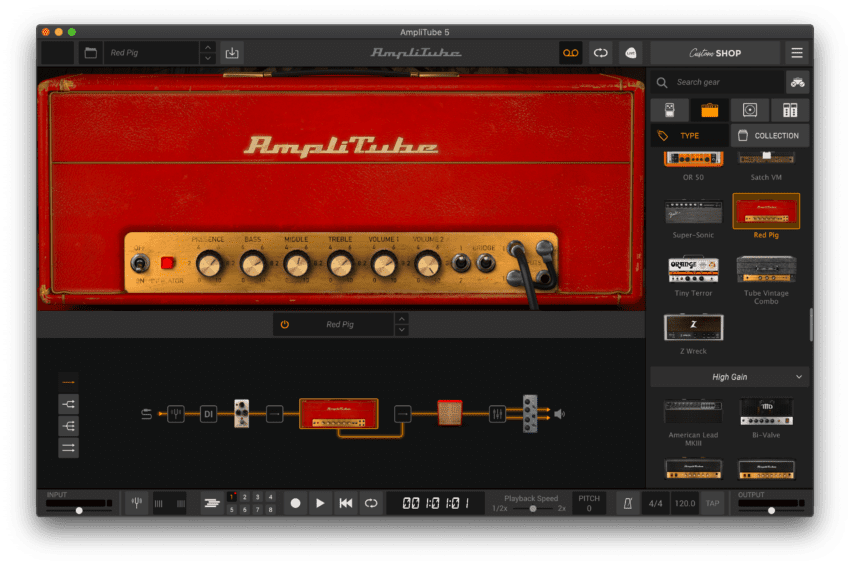Image resolution: width=850 pixels, height=565 pixels.
Task: Open the mixer block in signal chain
Action: [x=497, y=414]
